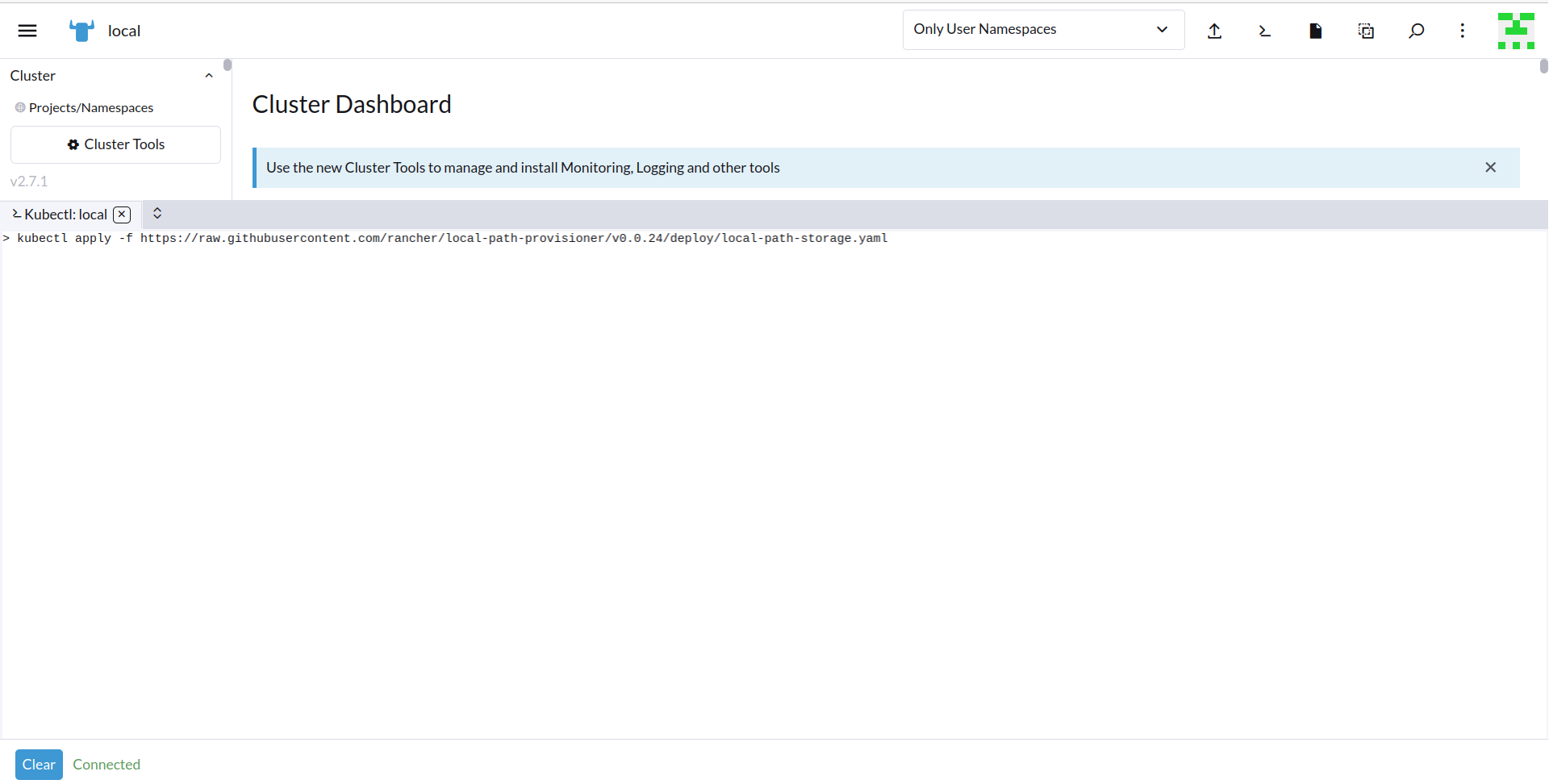Image resolution: width=1549 pixels, height=784 pixels.
Task: Click the Rancher bull logo
Action: [80, 30]
